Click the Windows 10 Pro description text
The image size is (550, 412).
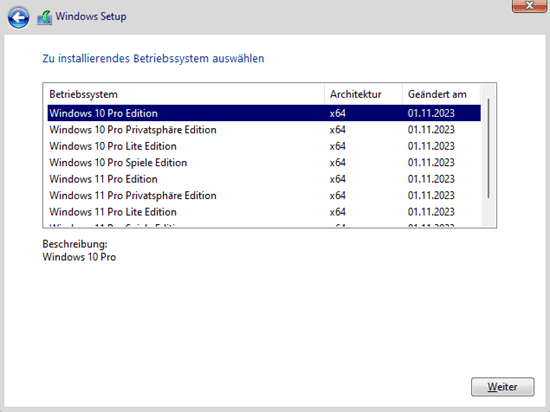click(x=79, y=257)
